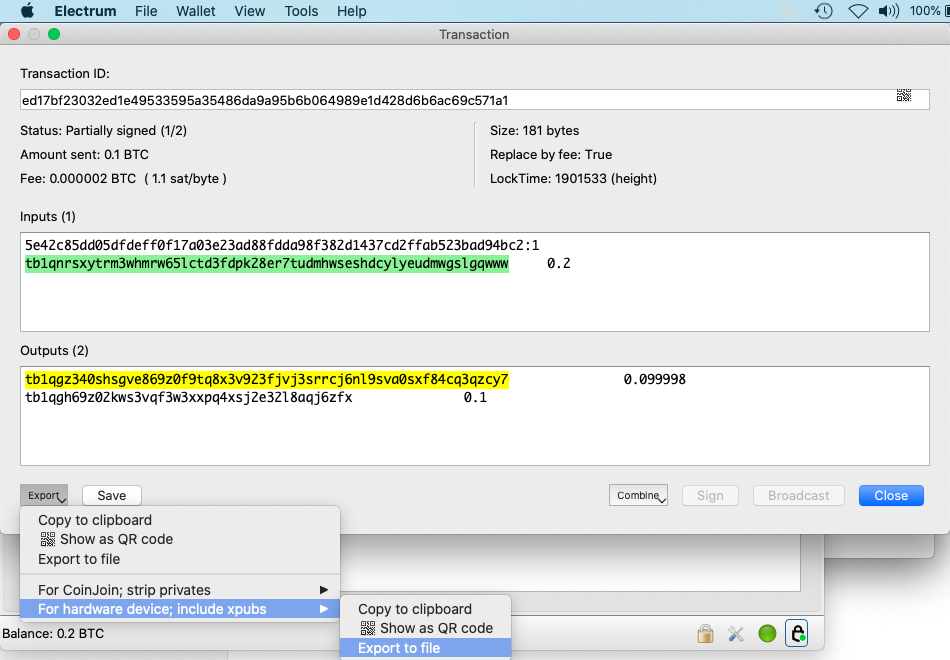Click LockTime: 1901533 (height) label
This screenshot has width=950, height=660.
point(573,179)
